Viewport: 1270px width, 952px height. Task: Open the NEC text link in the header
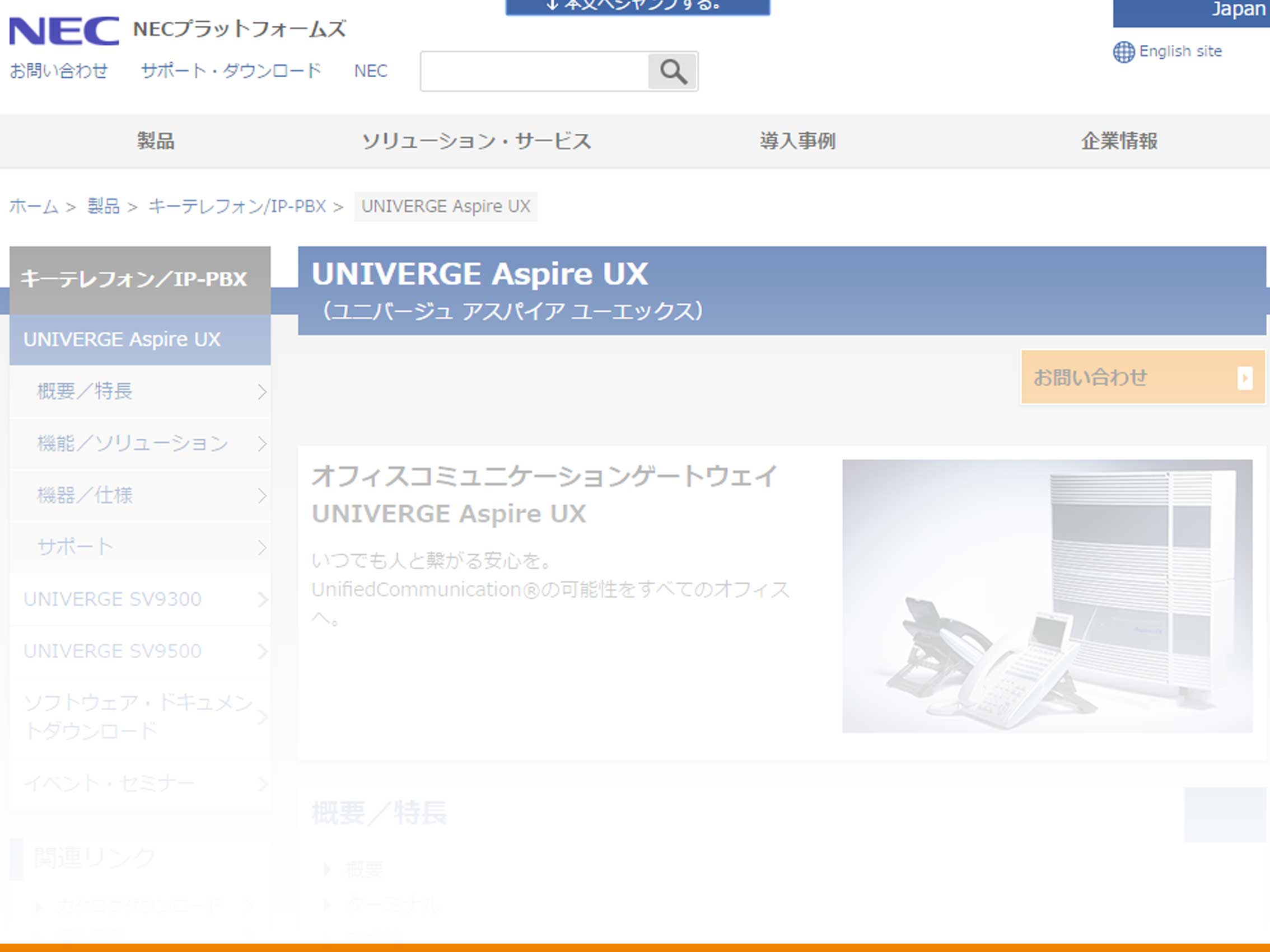[x=371, y=71]
